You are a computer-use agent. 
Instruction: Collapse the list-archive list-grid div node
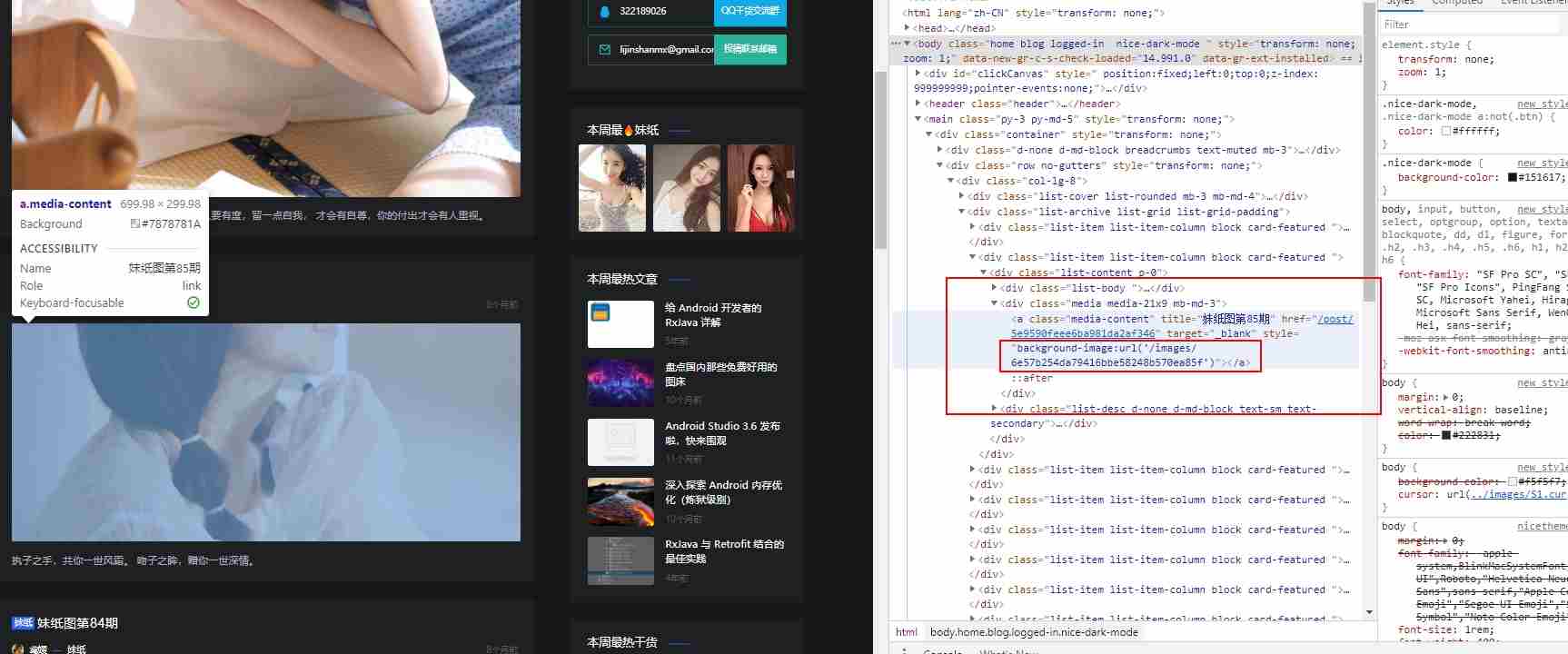coord(961,212)
